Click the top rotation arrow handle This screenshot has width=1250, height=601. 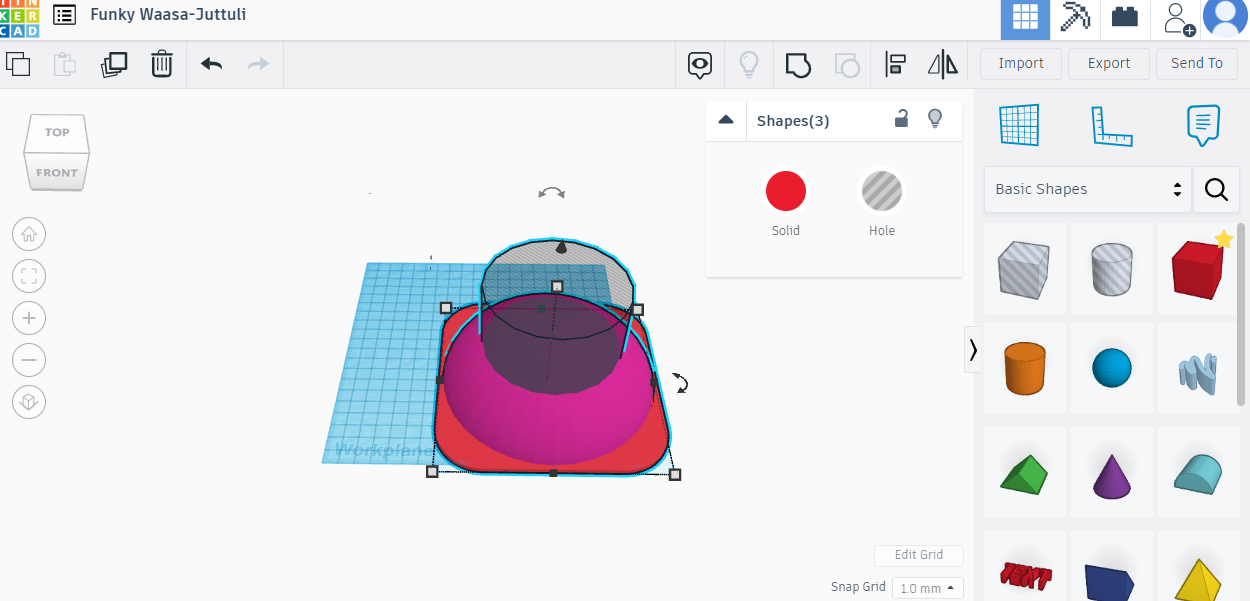click(x=551, y=192)
